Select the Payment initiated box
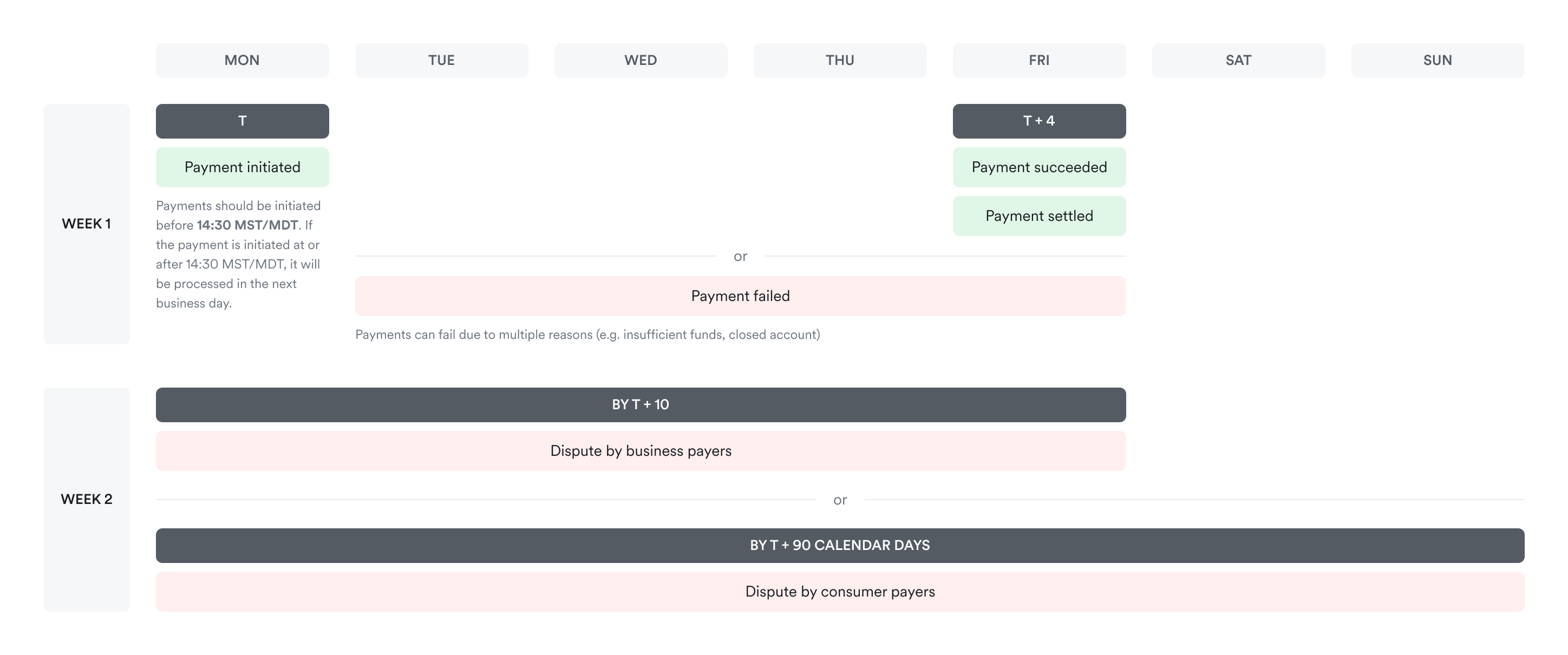Image resolution: width=1568 pixels, height=655 pixels. coord(242,167)
